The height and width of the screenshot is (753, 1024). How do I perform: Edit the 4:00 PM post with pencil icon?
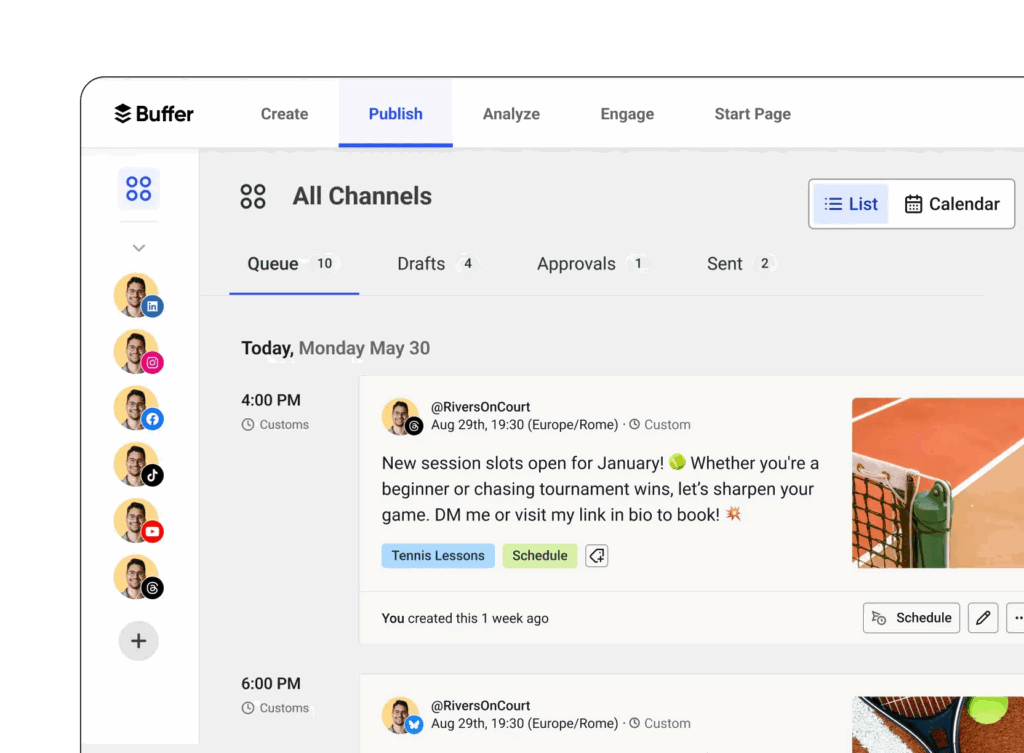pyautogui.click(x=983, y=618)
